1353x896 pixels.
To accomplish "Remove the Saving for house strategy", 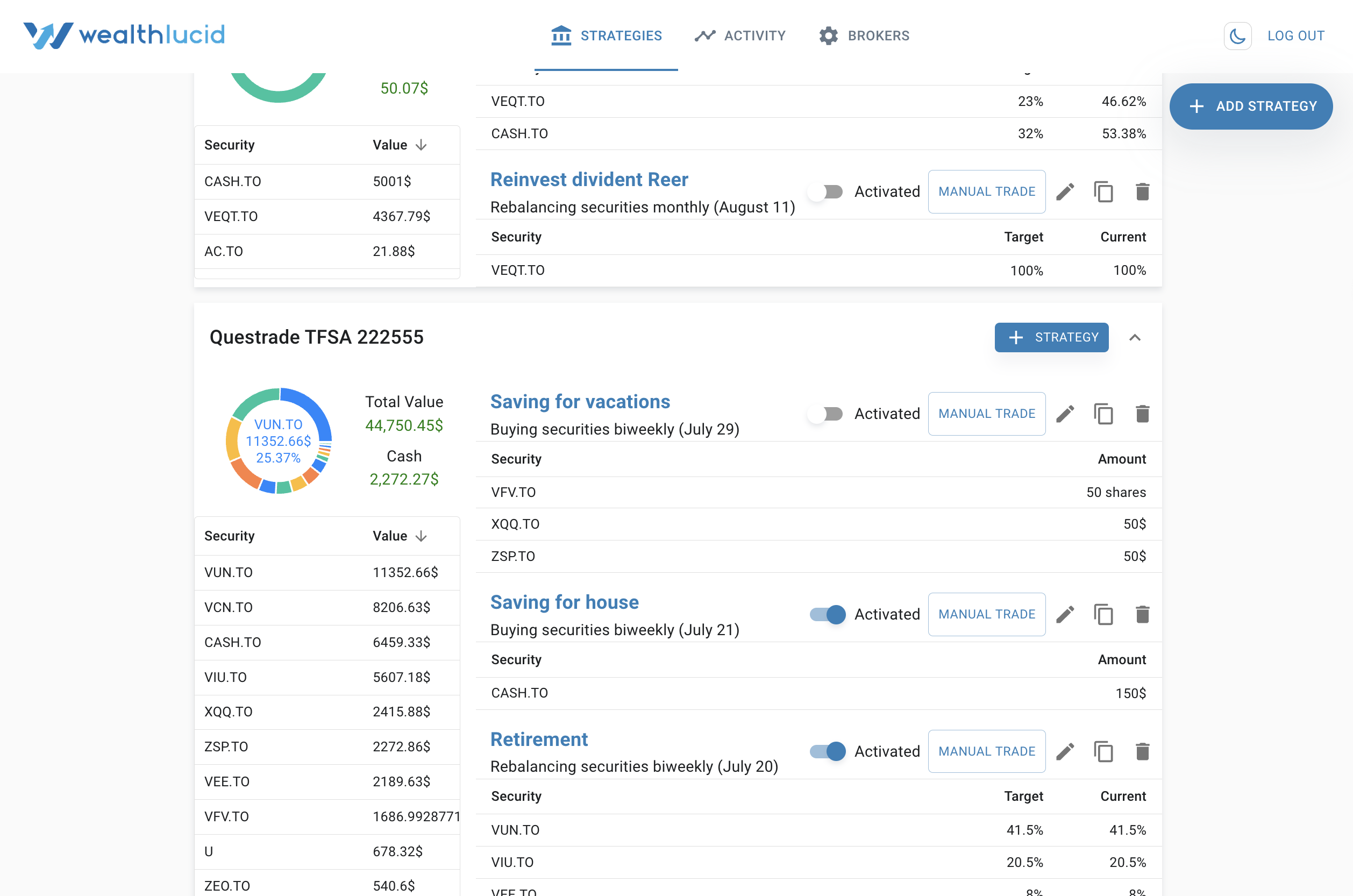I will coord(1142,614).
